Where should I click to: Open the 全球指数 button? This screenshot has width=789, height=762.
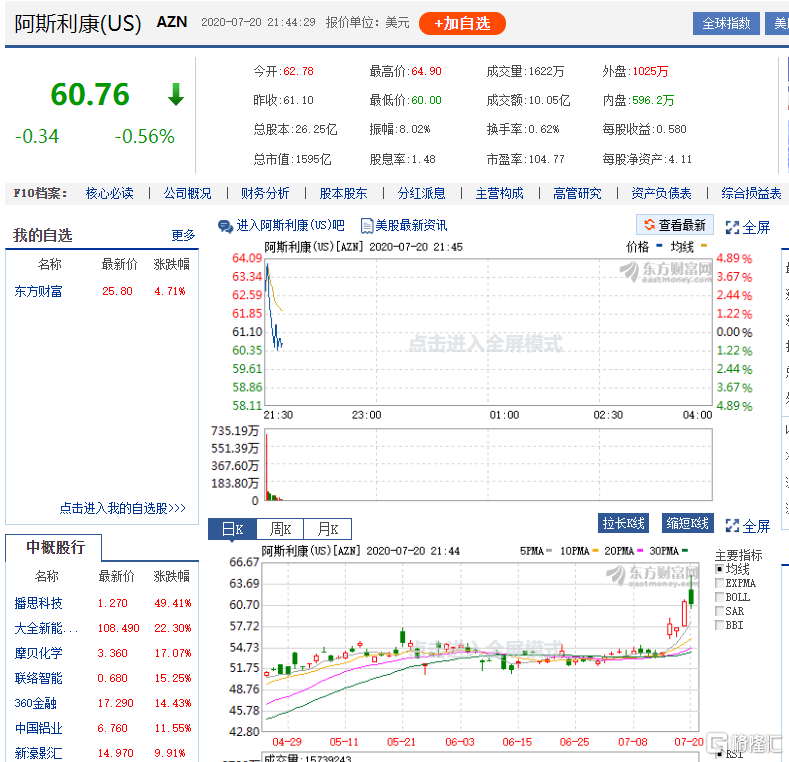click(726, 23)
